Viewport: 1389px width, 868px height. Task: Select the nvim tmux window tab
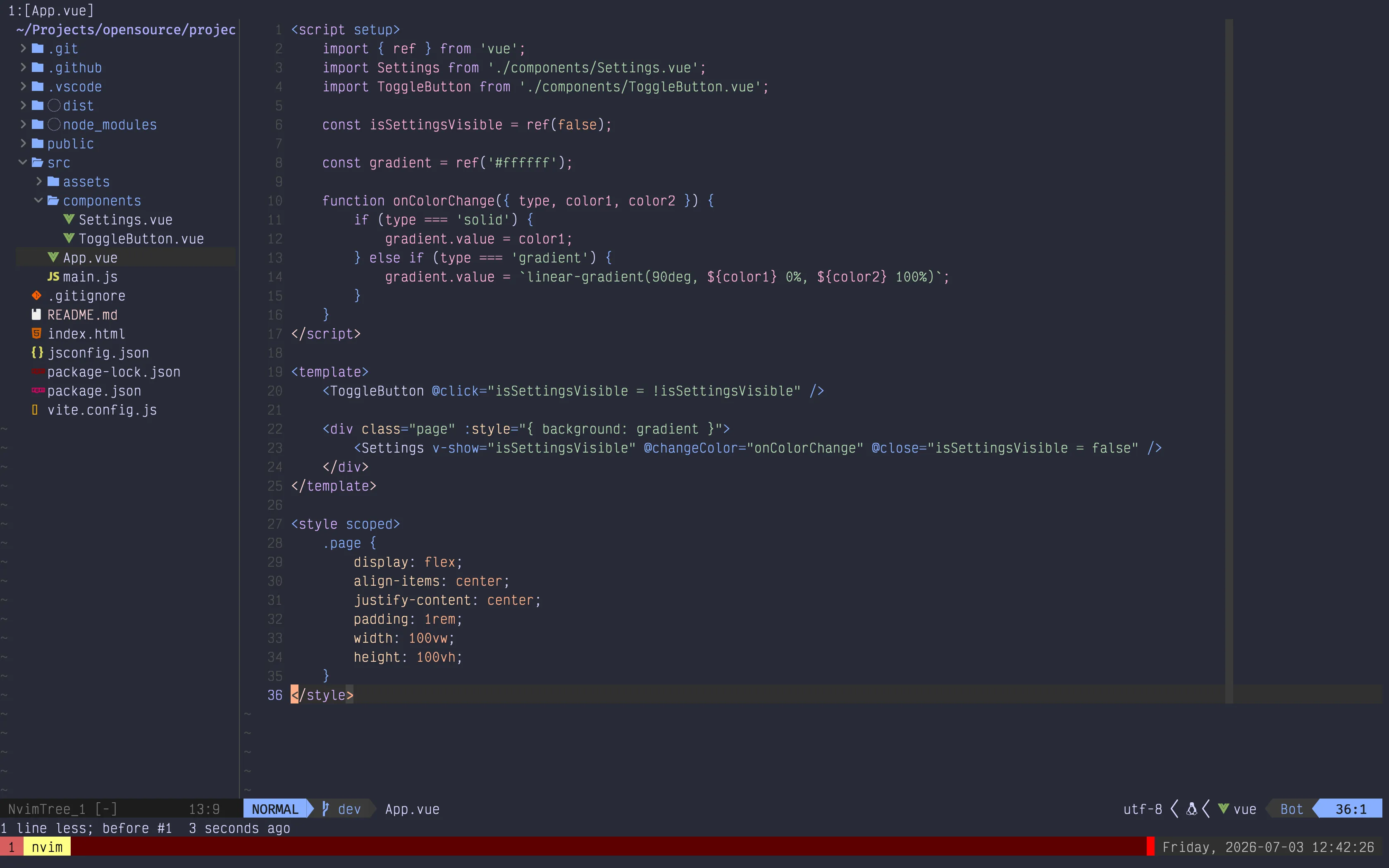[47, 847]
